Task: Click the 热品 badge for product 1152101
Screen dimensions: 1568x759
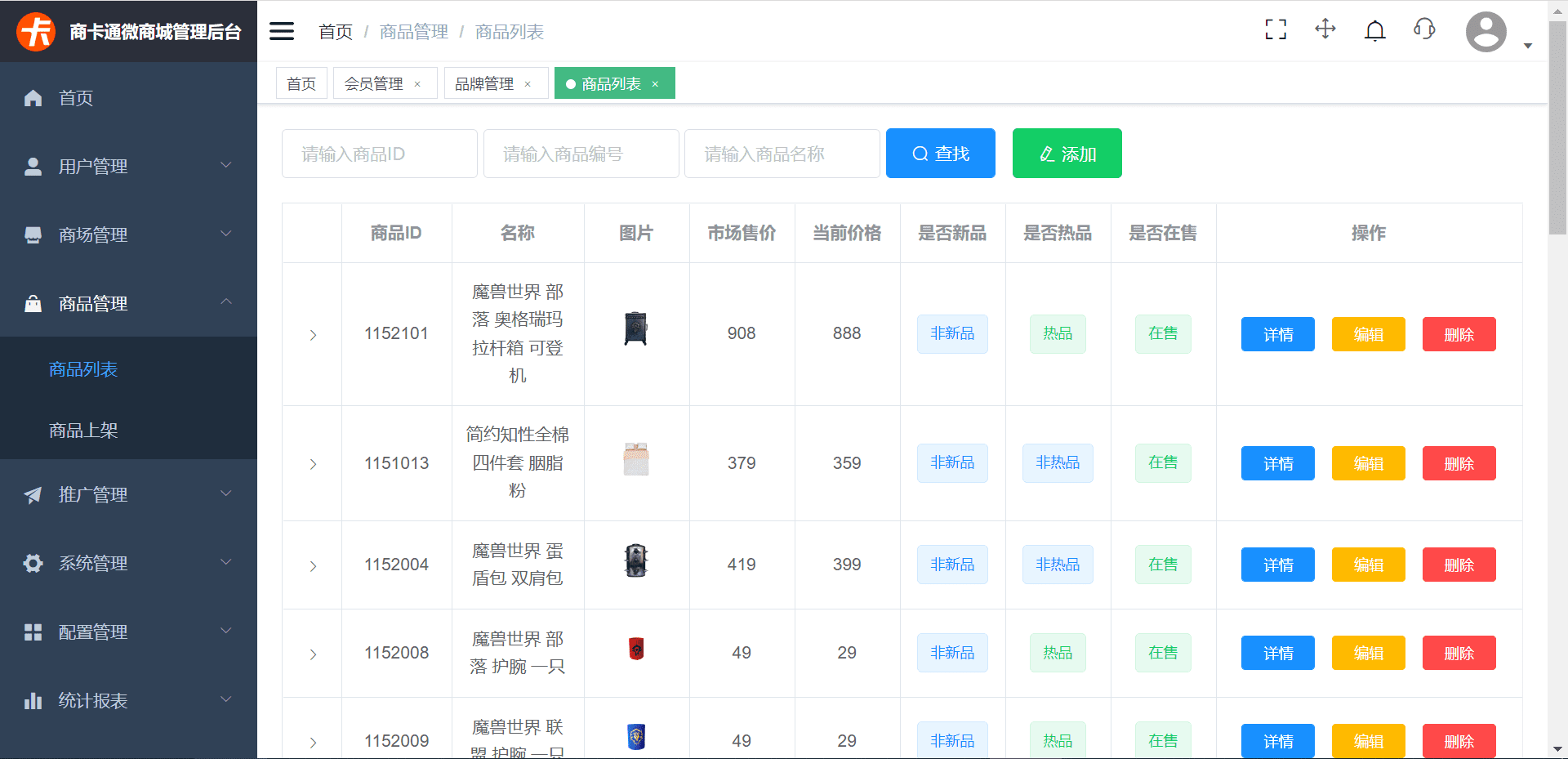Action: pos(1058,333)
